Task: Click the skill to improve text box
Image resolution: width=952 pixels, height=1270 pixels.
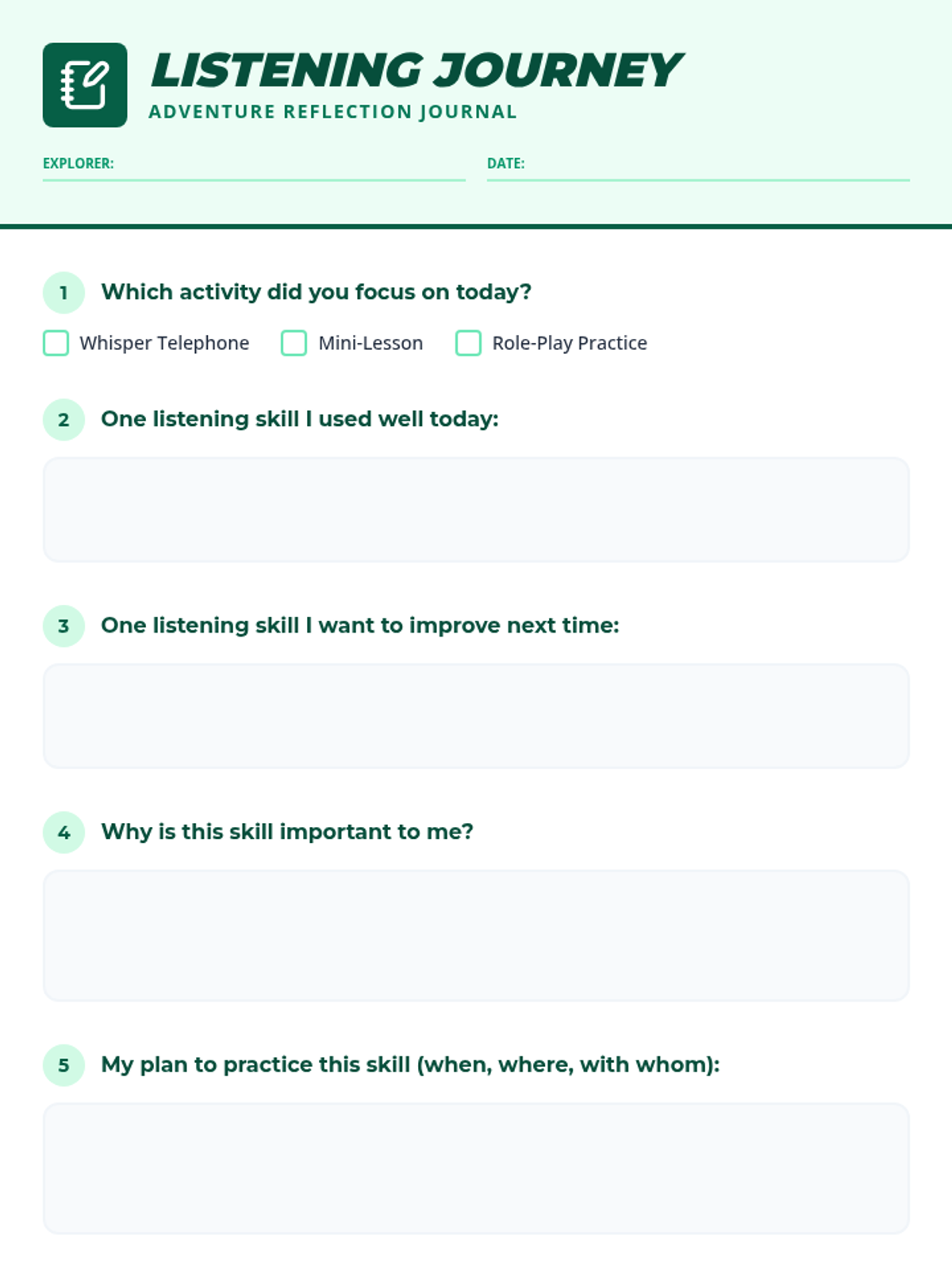Action: (476, 716)
